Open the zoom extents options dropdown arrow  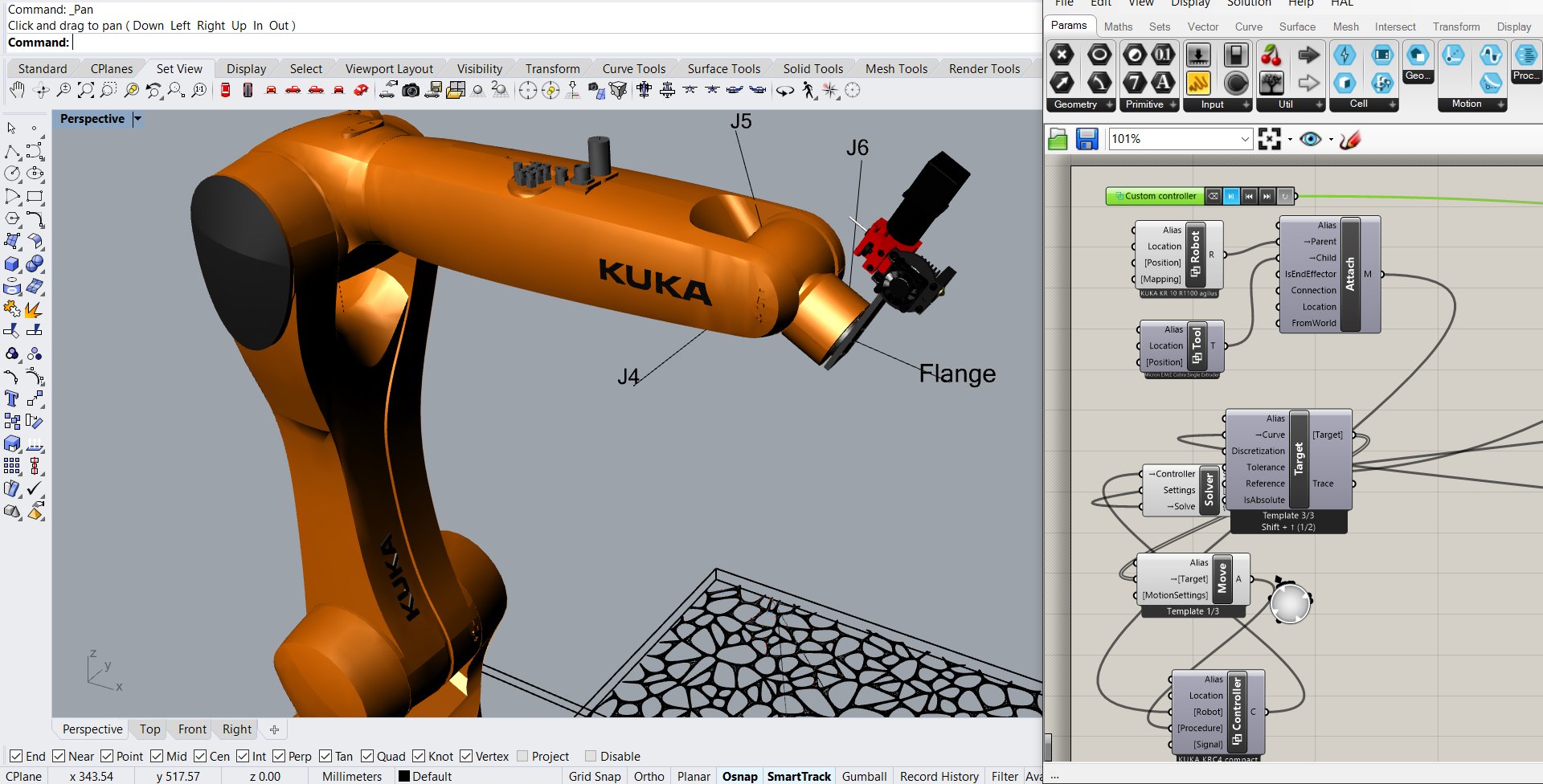(x=1290, y=139)
